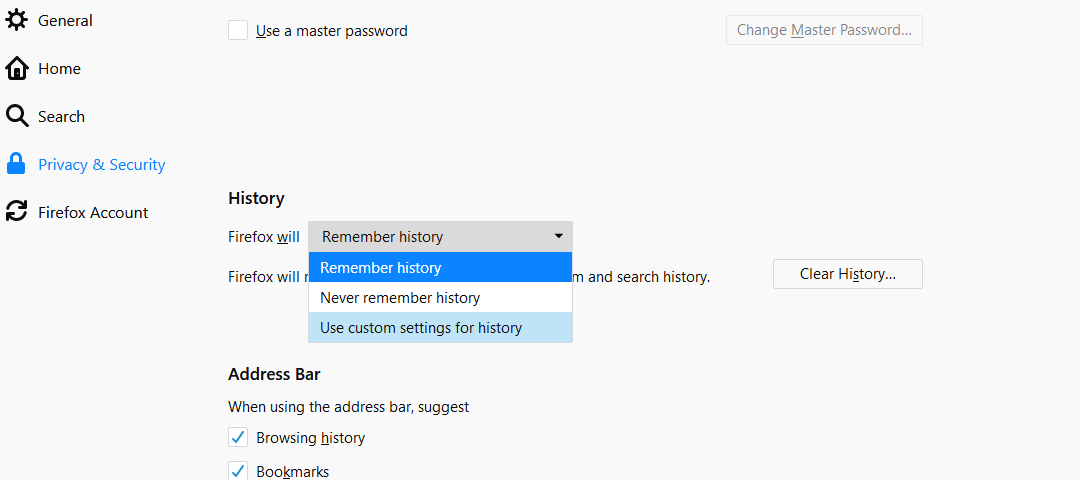This screenshot has width=1080, height=480.
Task: Collapse the Firefox will history dropdown
Action: click(440, 237)
